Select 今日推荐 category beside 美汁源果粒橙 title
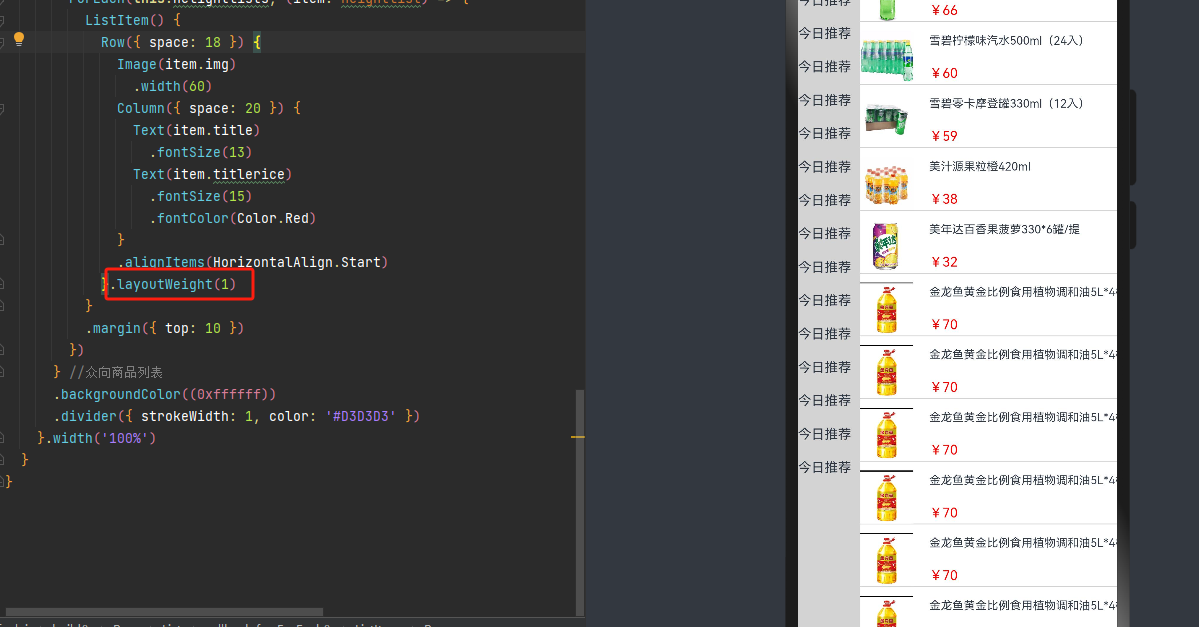The image size is (1199, 627). coord(824,166)
